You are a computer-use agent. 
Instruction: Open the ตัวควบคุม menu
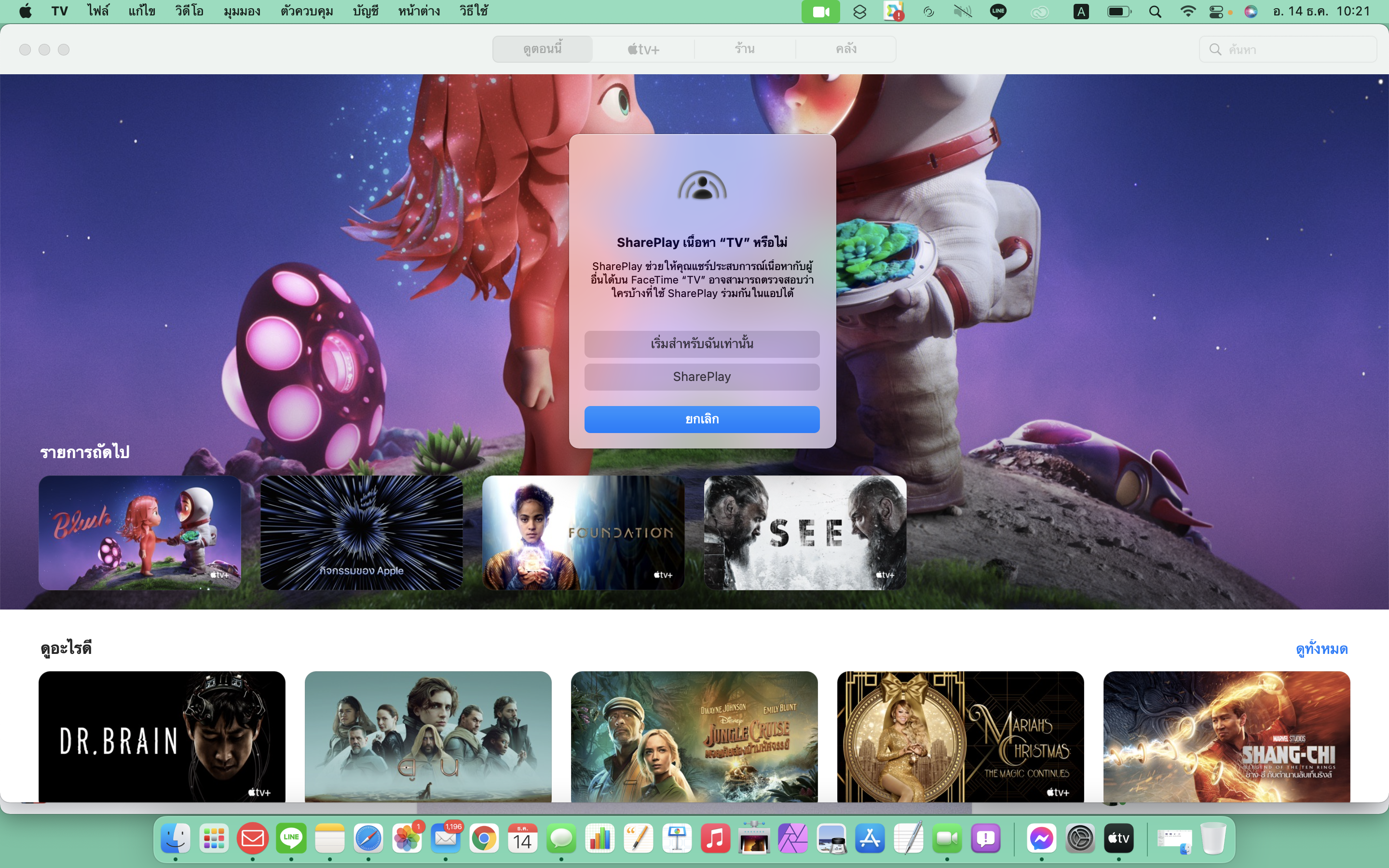coord(307,12)
